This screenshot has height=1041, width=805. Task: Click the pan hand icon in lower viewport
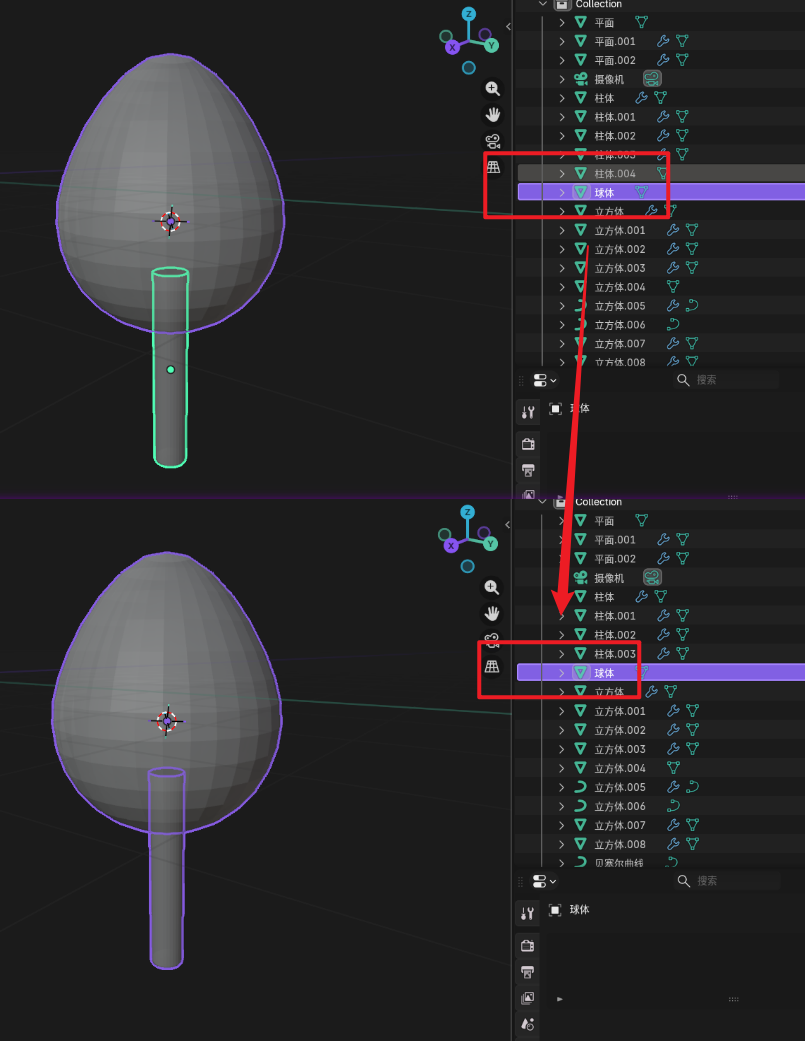coord(492,613)
